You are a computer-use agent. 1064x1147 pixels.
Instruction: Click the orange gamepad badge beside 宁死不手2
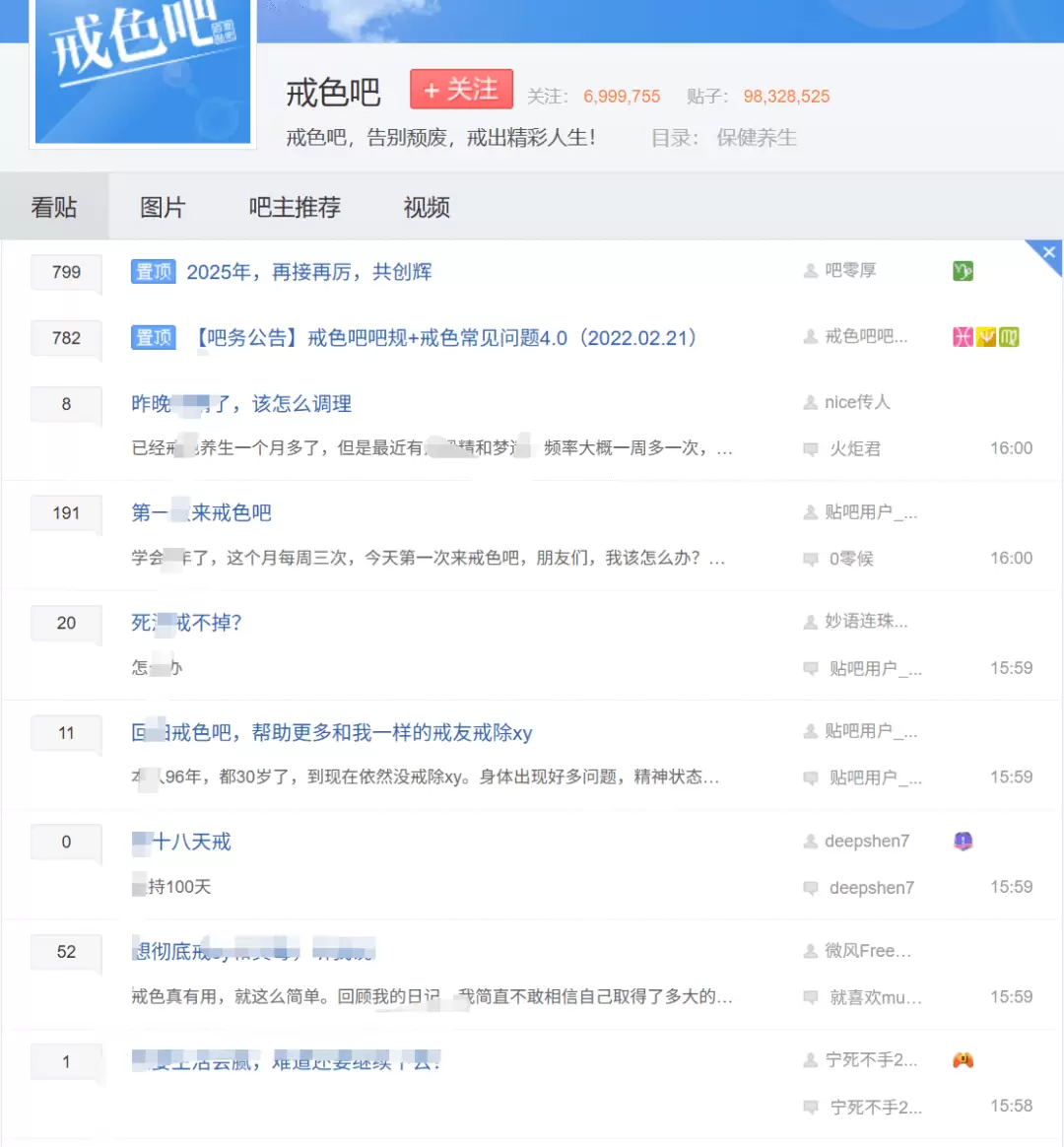pos(963,1060)
